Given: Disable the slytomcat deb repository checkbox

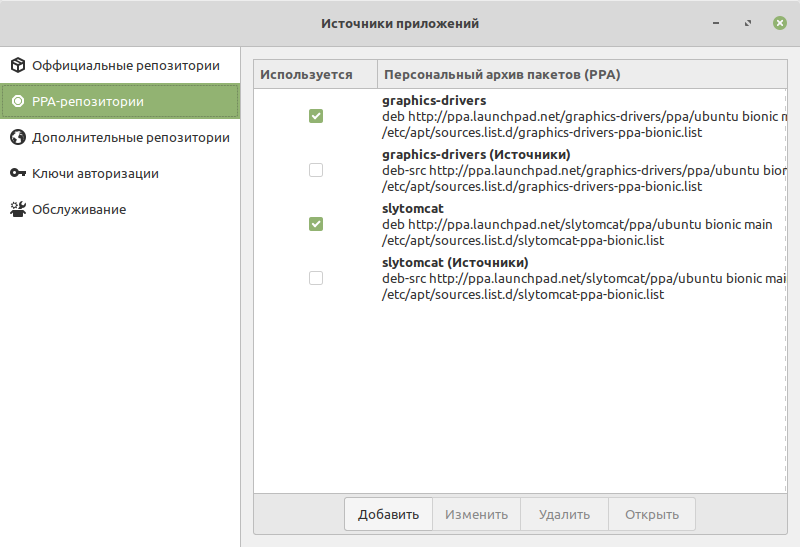Looking at the screenshot, I should click(x=316, y=224).
